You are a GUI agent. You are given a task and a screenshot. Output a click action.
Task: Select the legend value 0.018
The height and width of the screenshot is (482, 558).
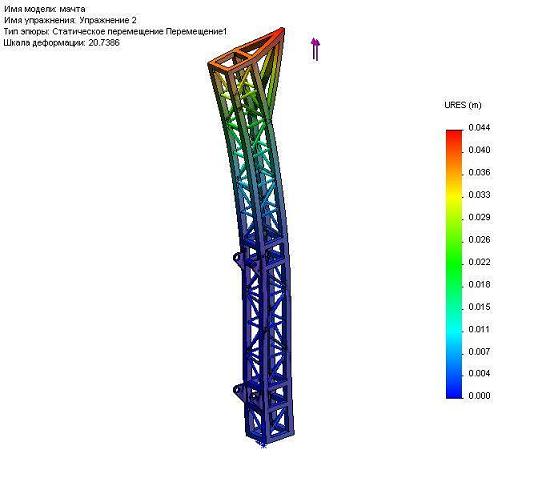479,284
